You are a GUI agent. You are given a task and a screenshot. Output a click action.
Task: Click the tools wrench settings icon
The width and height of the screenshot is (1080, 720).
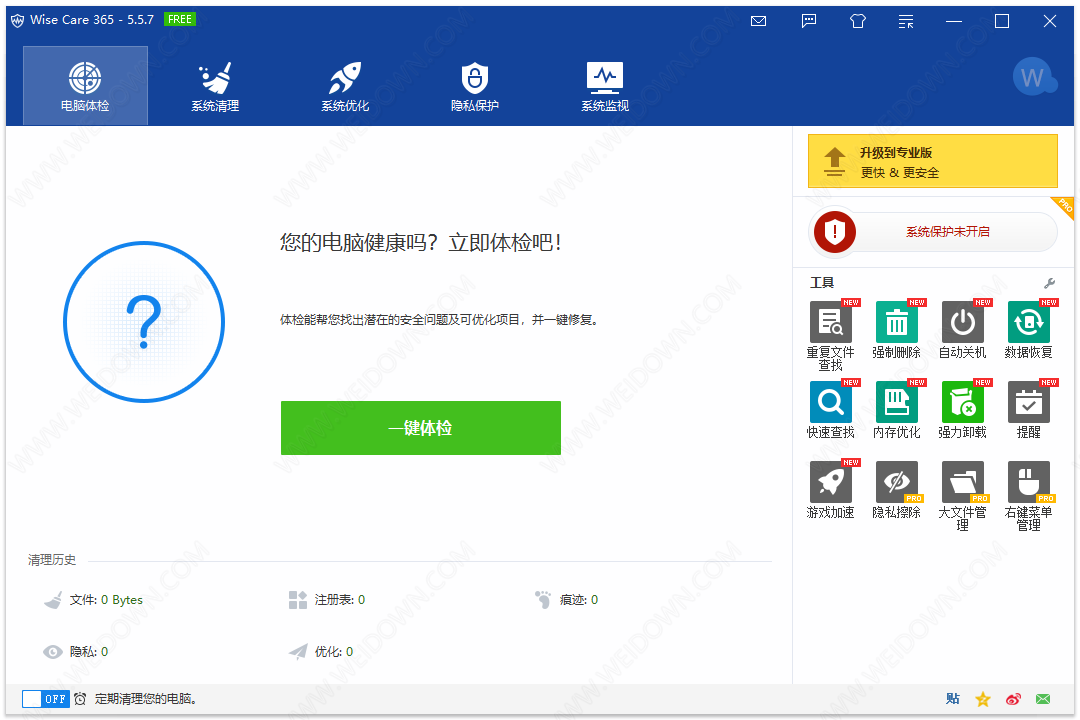click(x=1049, y=282)
